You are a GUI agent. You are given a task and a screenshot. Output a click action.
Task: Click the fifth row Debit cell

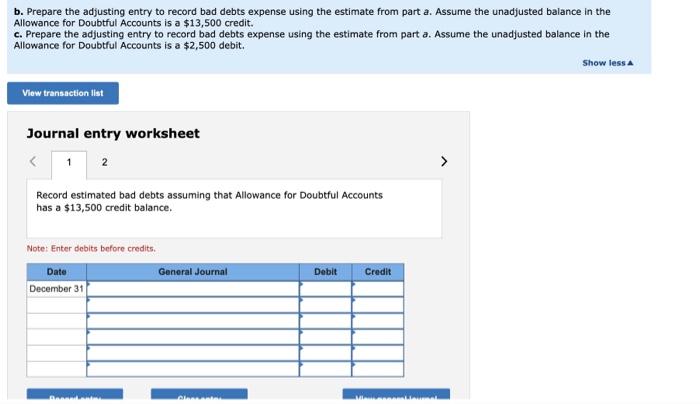(325, 353)
